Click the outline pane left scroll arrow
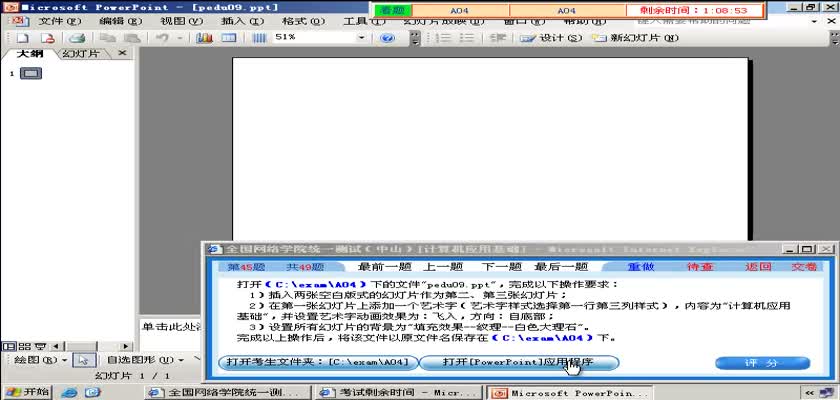This screenshot has width=840, height=400. tap(55, 346)
